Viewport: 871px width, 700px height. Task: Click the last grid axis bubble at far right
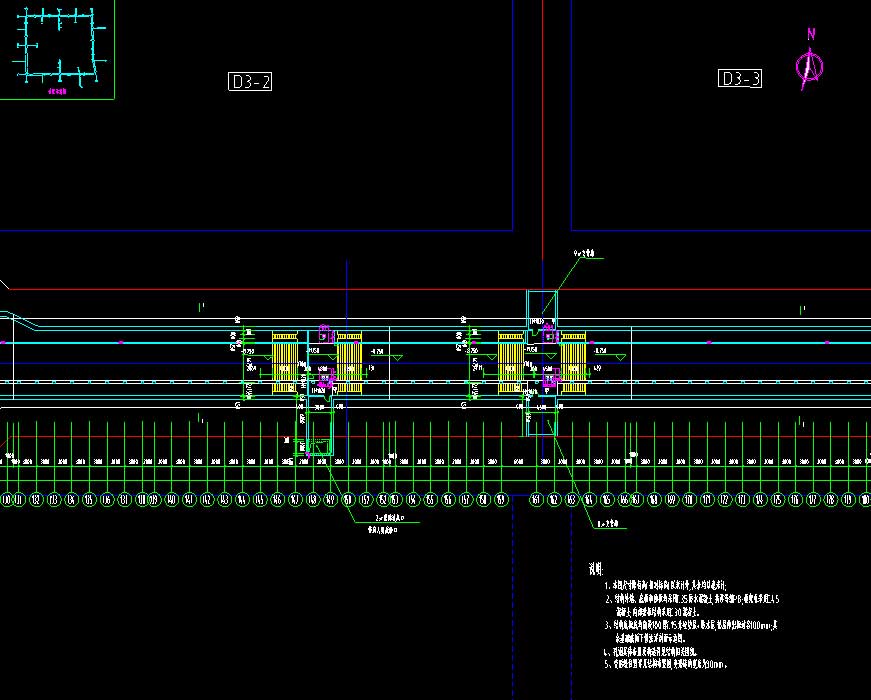pyautogui.click(x=863, y=499)
